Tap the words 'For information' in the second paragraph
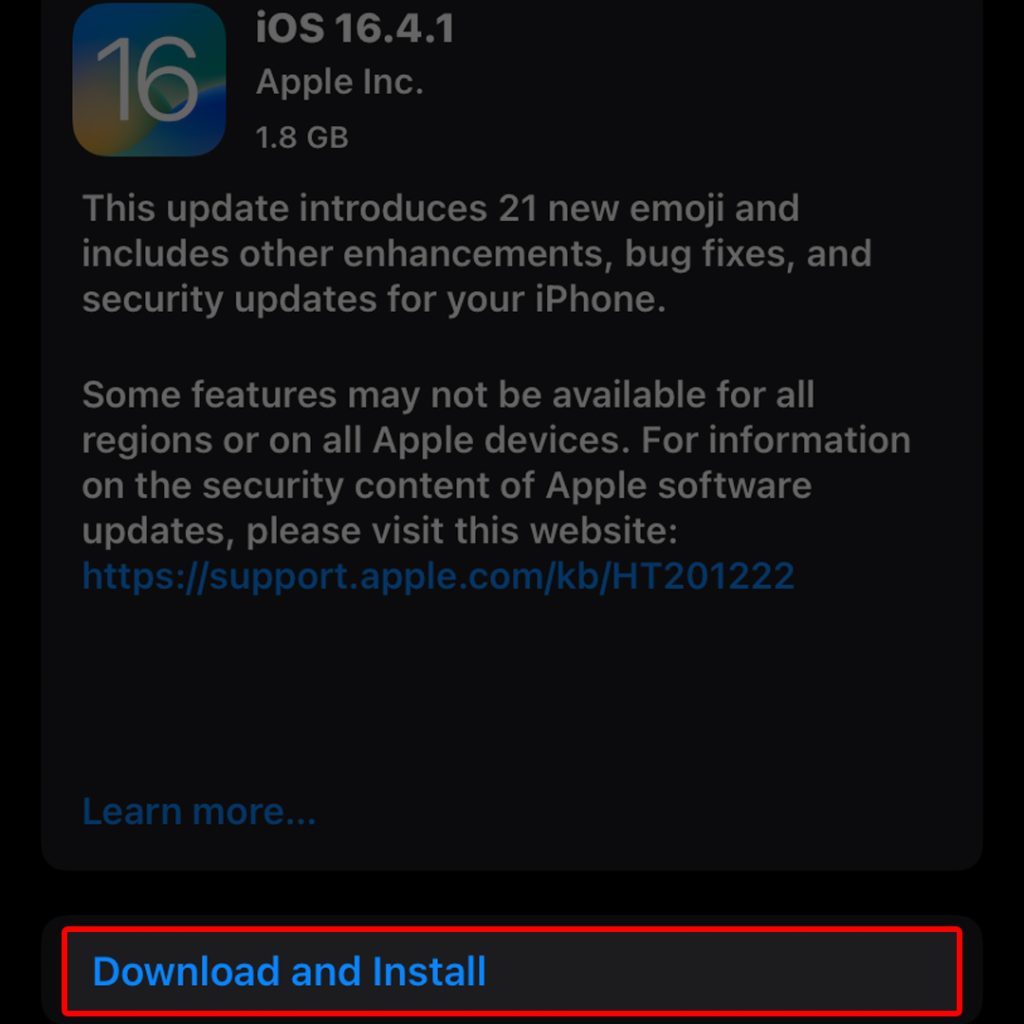1024x1024 pixels. pos(776,440)
